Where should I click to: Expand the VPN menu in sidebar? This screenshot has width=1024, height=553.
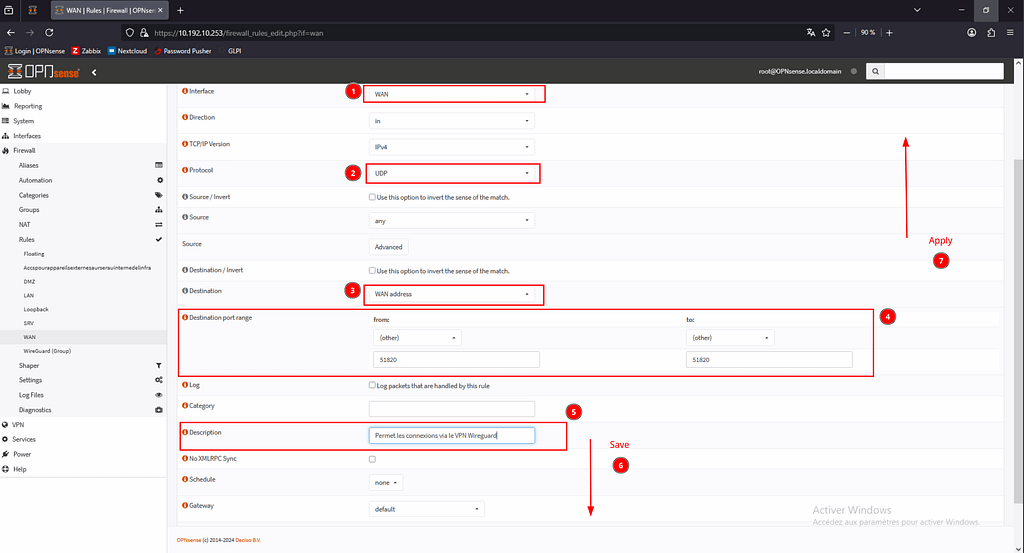point(19,424)
